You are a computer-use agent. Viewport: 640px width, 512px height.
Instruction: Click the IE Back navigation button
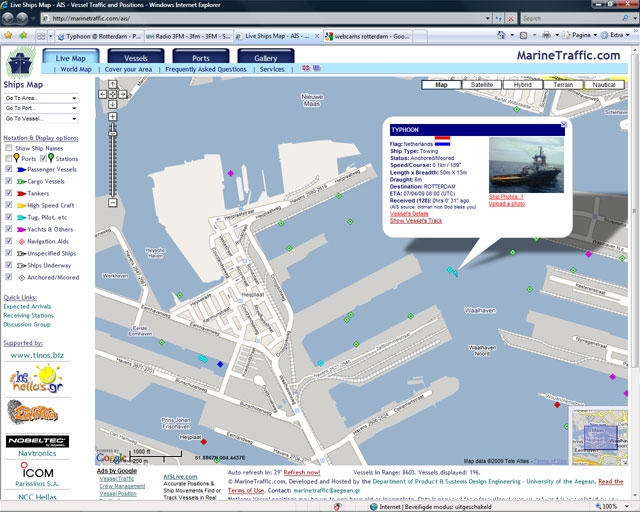(8, 18)
